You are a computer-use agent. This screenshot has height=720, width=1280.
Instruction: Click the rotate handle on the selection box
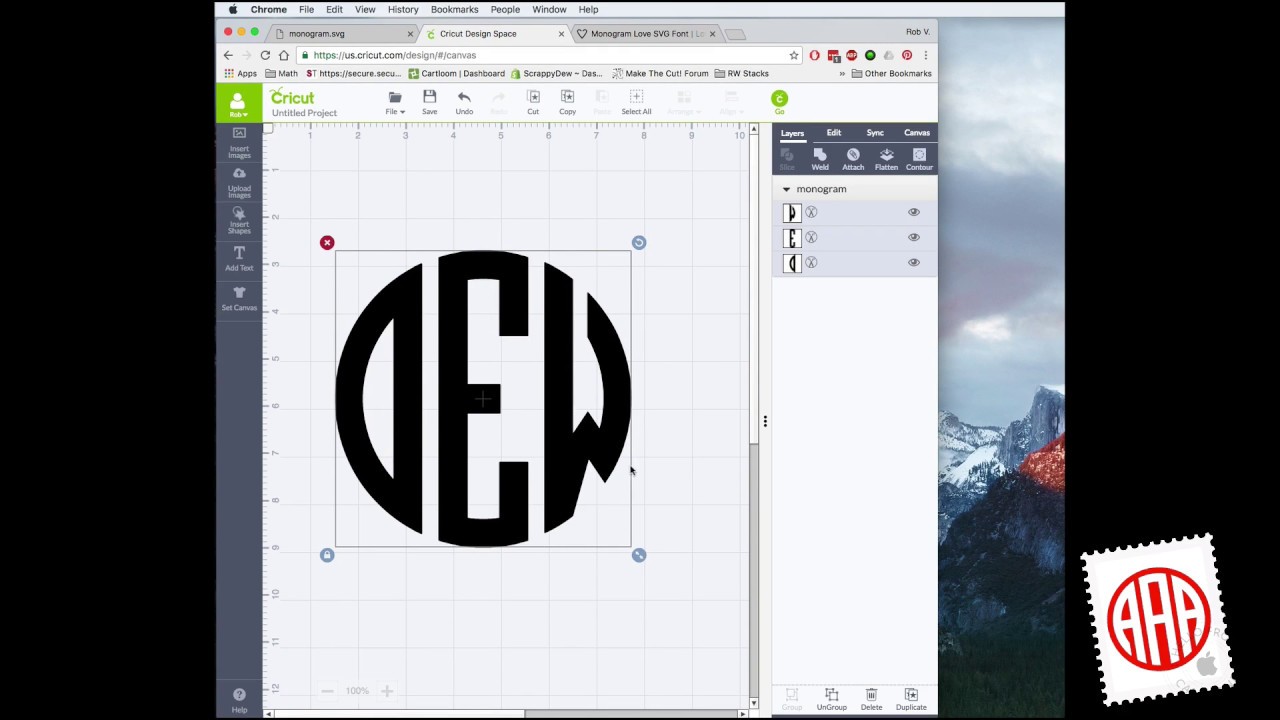tap(639, 243)
